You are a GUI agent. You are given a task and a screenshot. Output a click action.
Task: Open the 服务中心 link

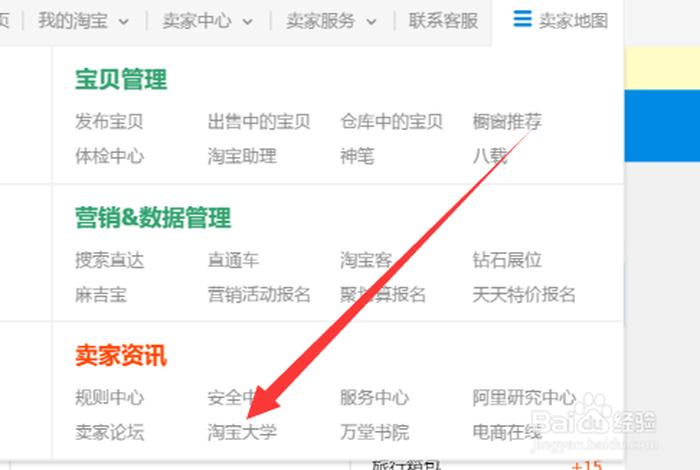[x=375, y=397]
